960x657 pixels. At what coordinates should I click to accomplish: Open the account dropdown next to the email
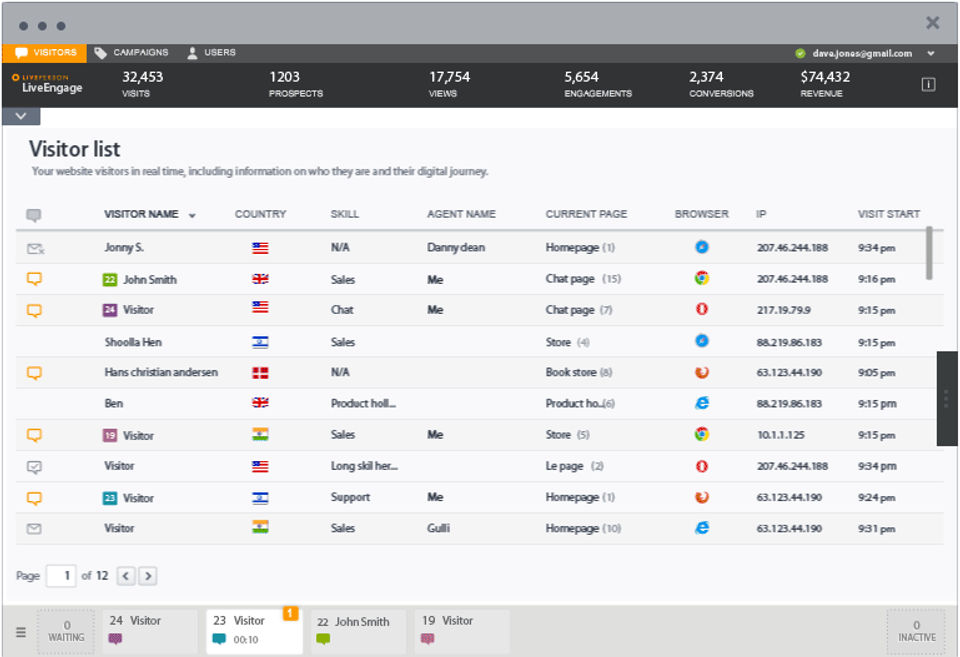[931, 54]
